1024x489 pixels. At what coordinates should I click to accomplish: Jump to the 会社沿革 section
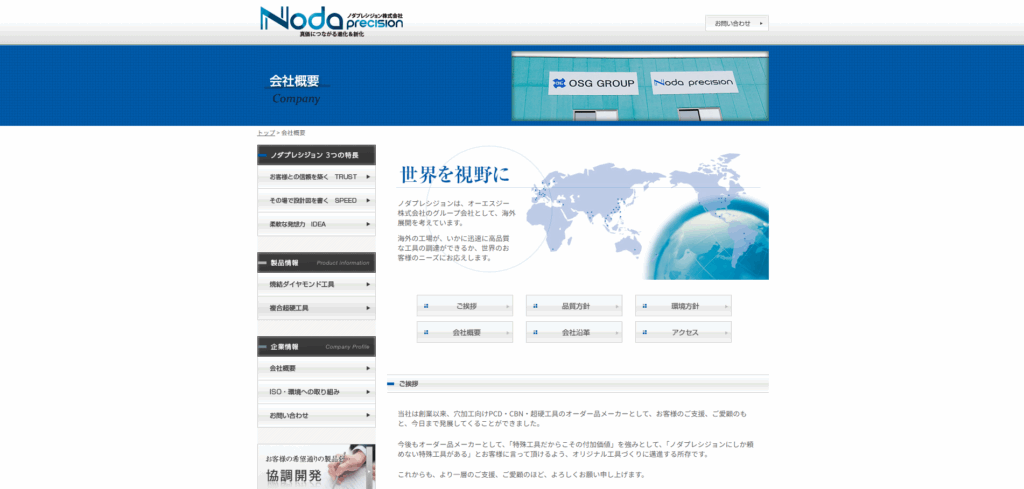[x=574, y=332]
